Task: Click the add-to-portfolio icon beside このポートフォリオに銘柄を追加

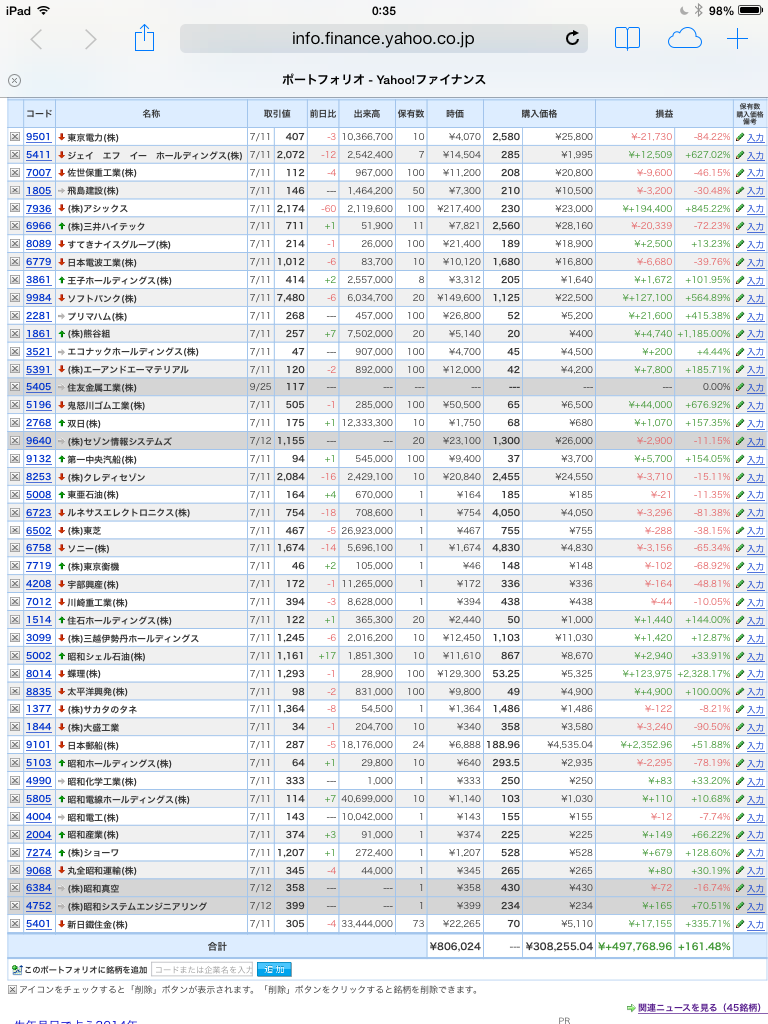Action: pyautogui.click(x=17, y=970)
